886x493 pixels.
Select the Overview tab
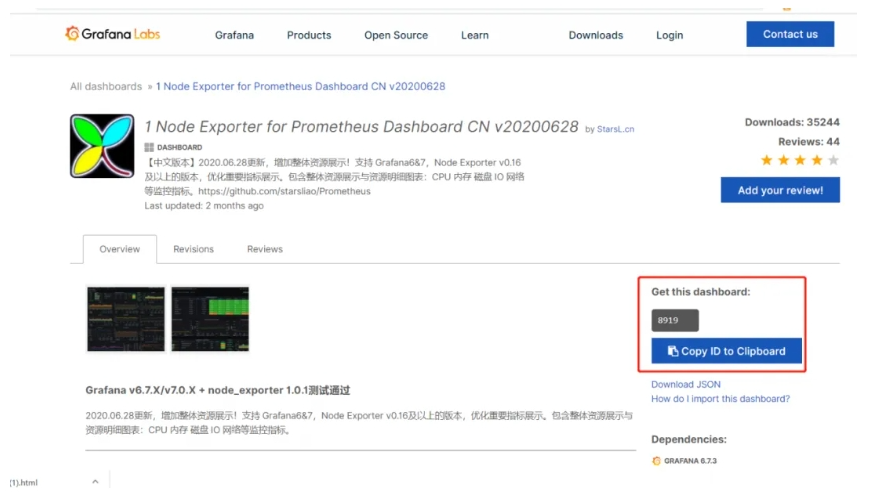pyautogui.click(x=120, y=249)
